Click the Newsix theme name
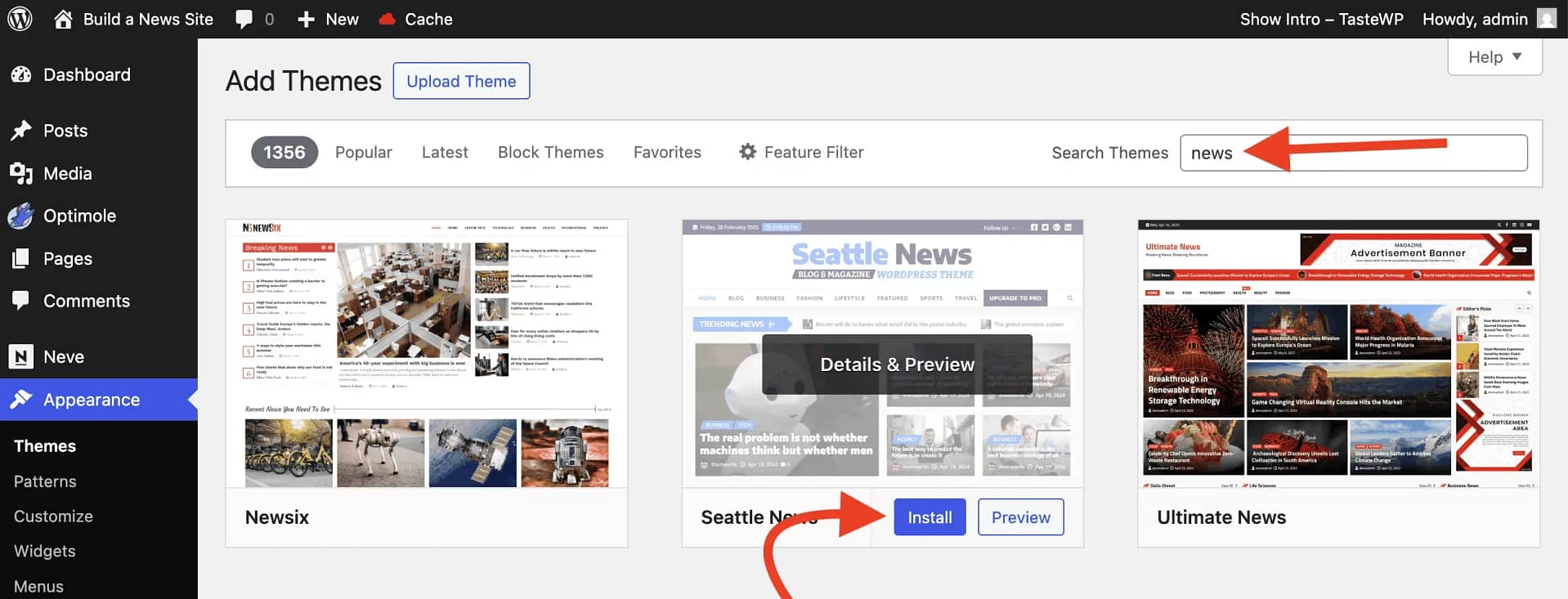This screenshot has height=599, width=1568. click(x=277, y=517)
